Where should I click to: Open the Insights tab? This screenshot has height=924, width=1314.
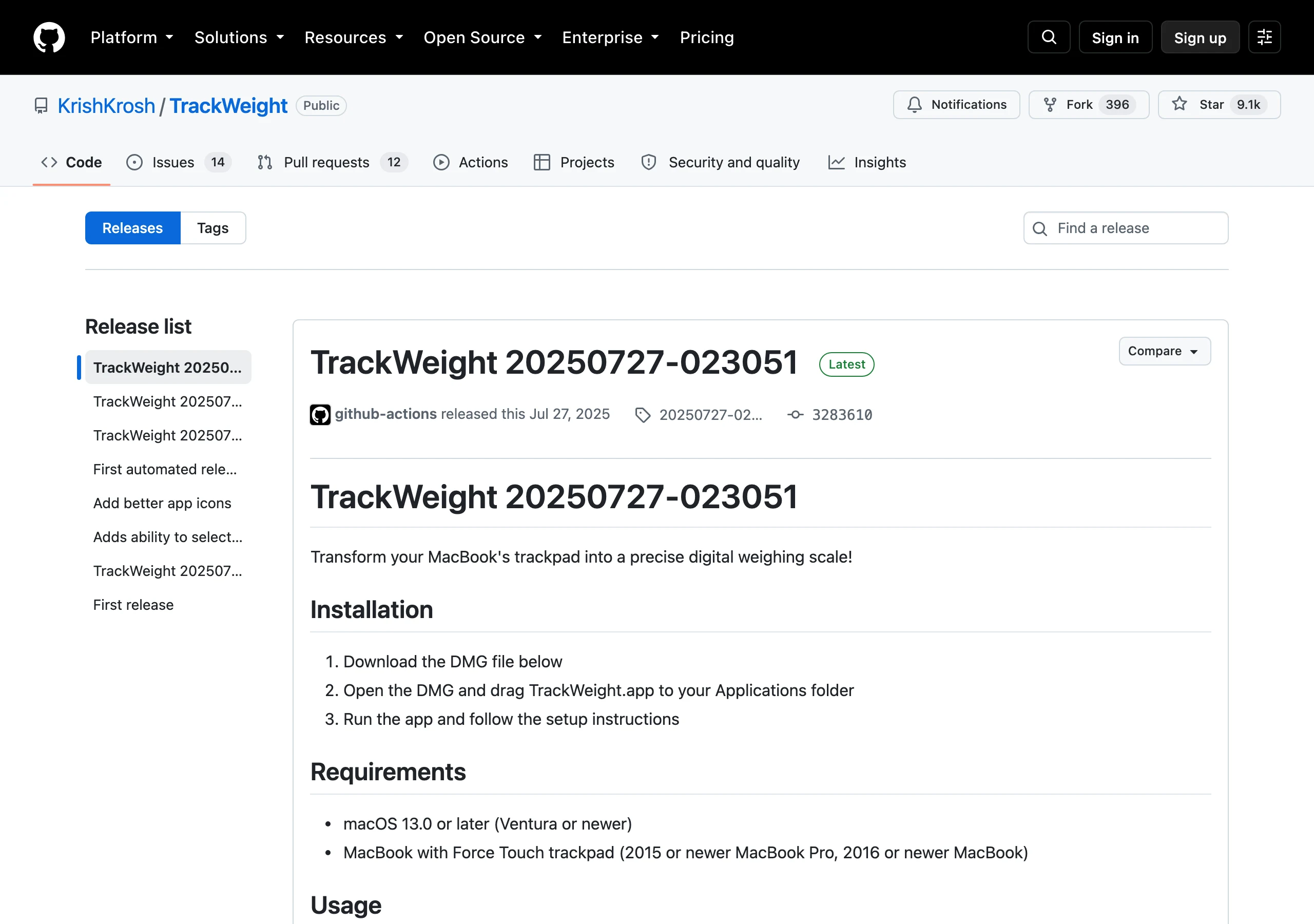click(x=867, y=163)
